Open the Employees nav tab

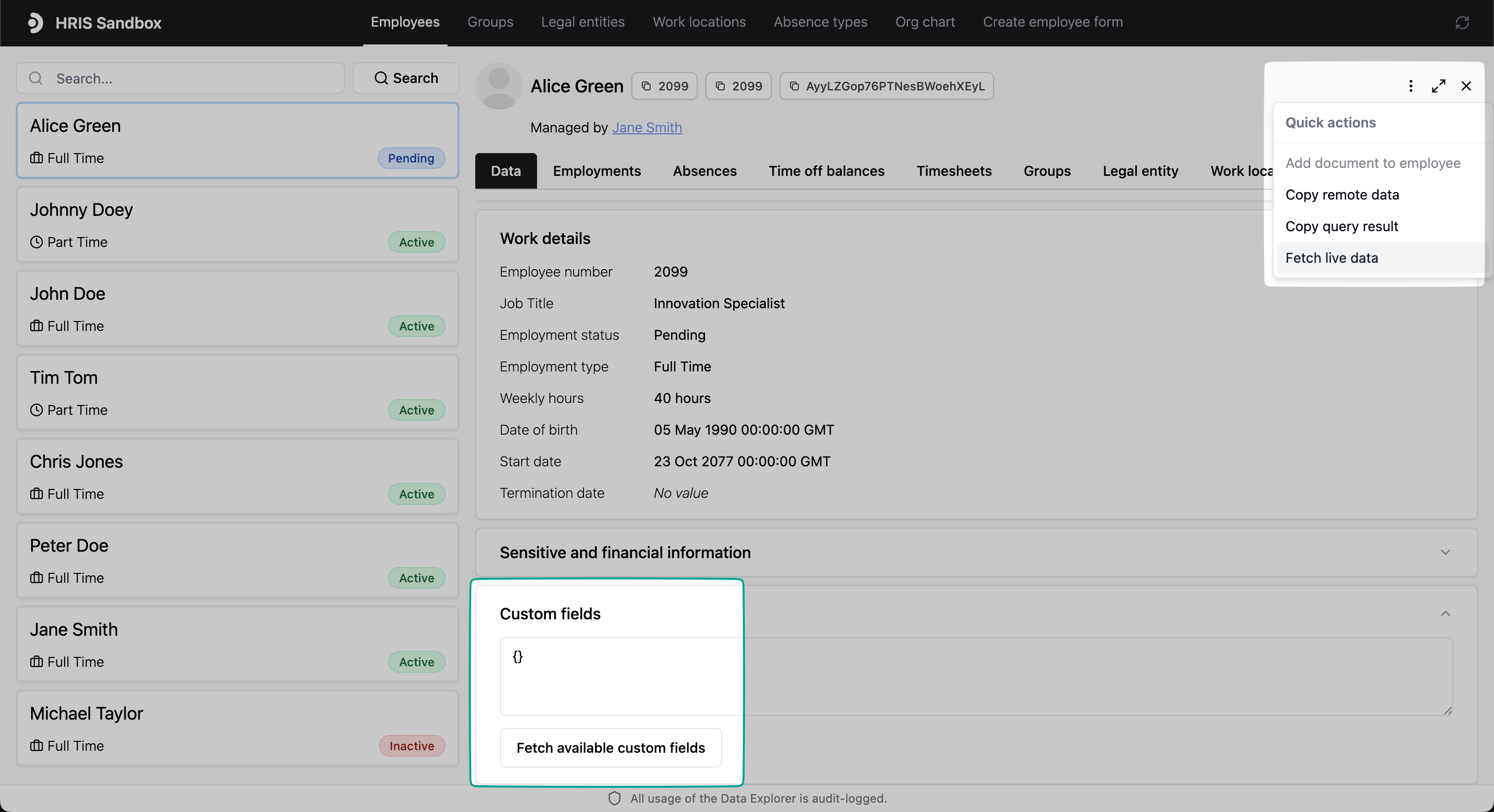click(405, 22)
